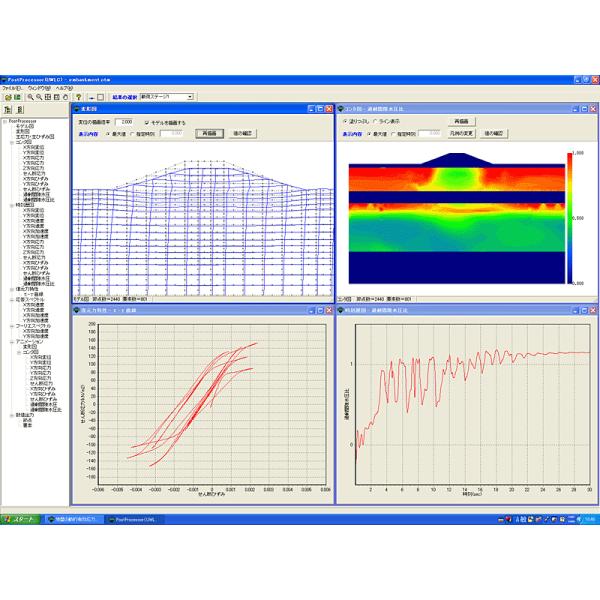This screenshot has width=600, height=600.
Task: Click the contour window title icon
Action: point(340,109)
